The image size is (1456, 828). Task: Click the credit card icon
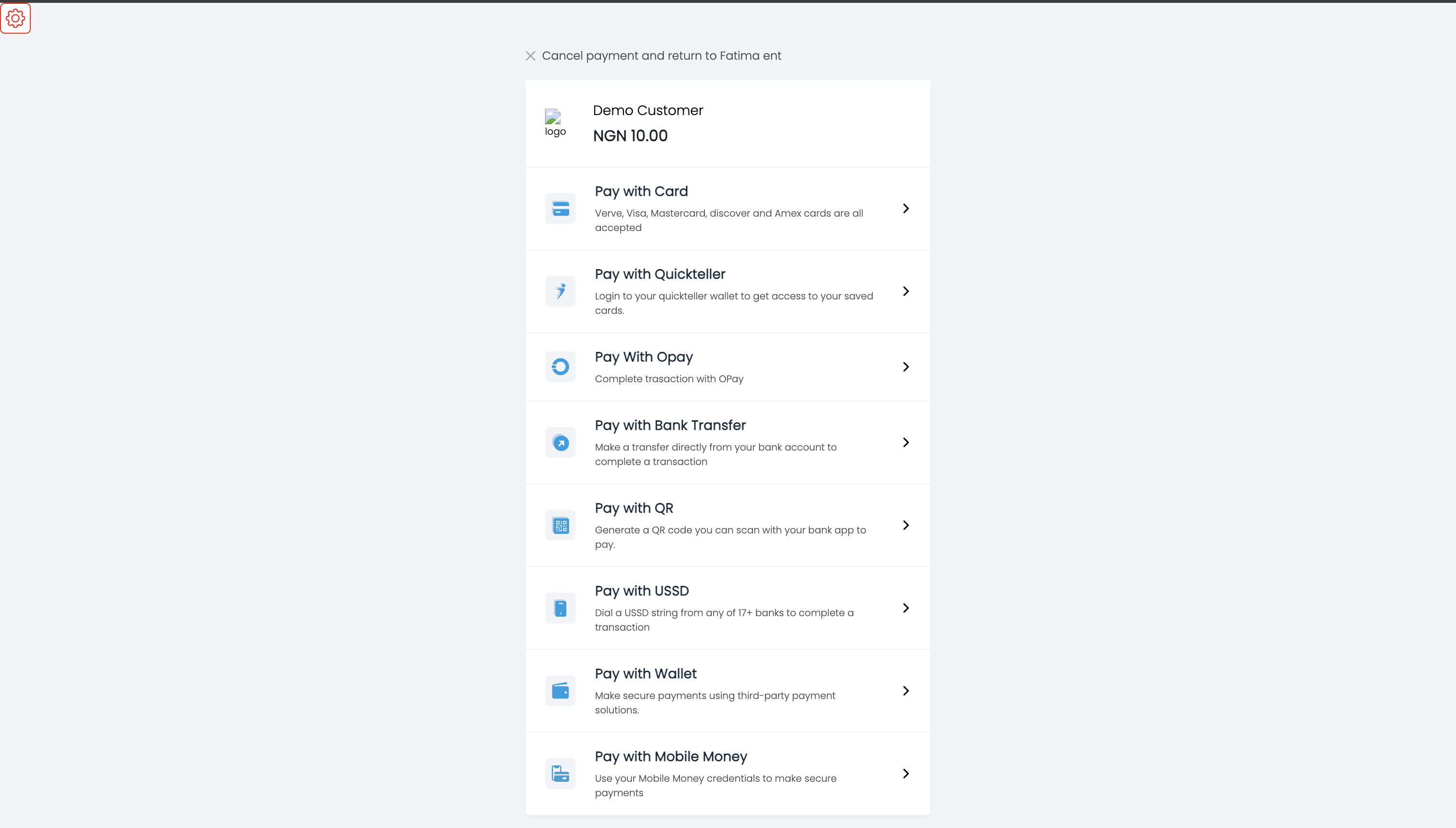[560, 209]
